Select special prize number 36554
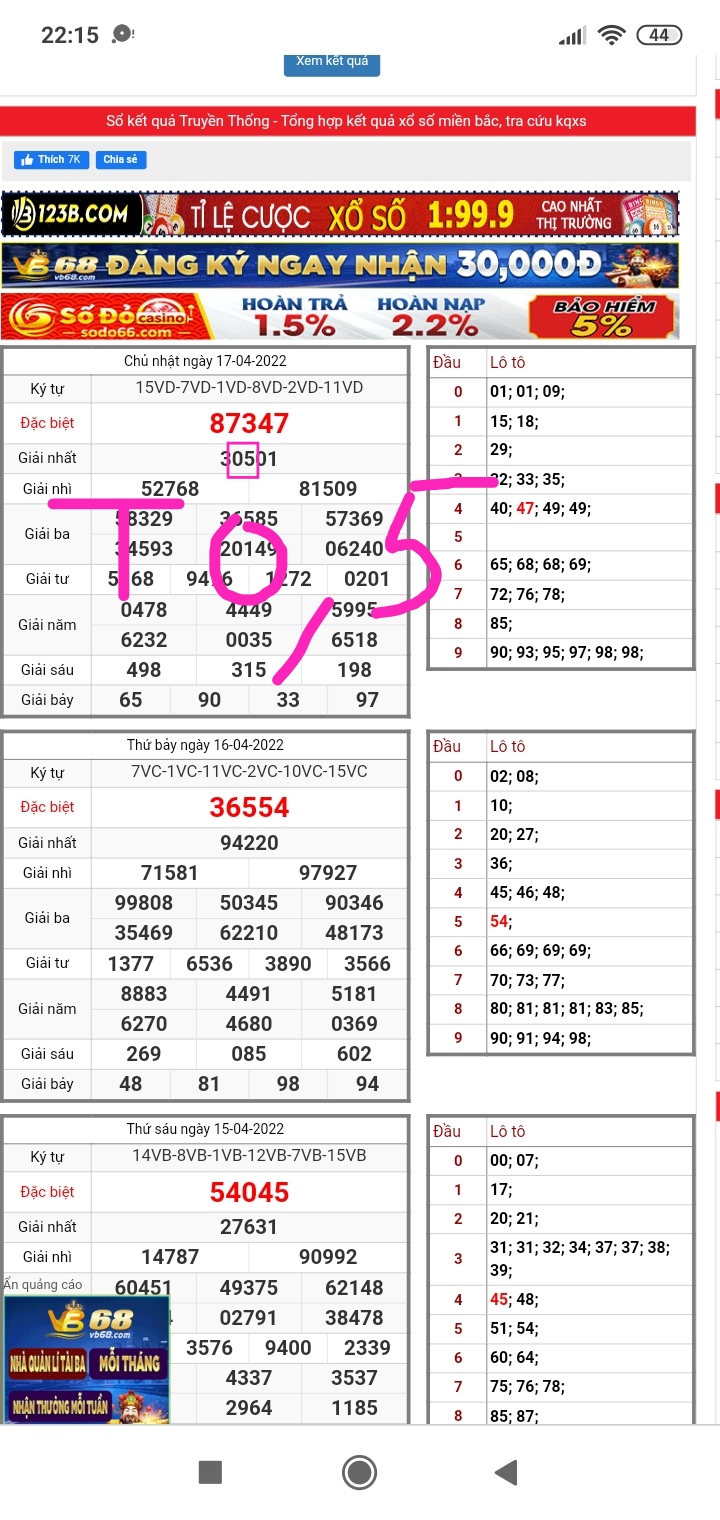Screen dimensions: 720x1520 click(x=249, y=807)
